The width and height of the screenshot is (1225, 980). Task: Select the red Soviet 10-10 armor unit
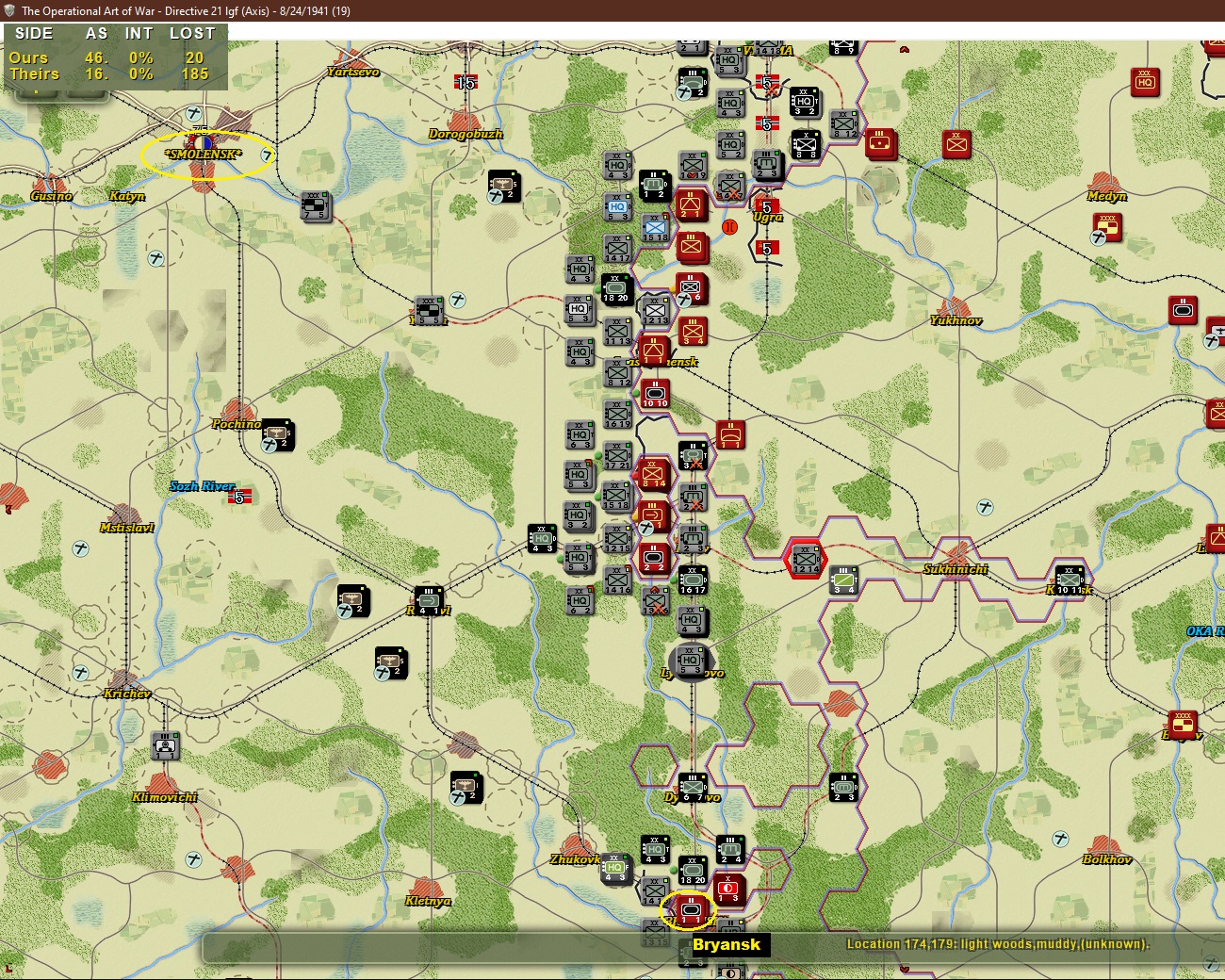655,394
